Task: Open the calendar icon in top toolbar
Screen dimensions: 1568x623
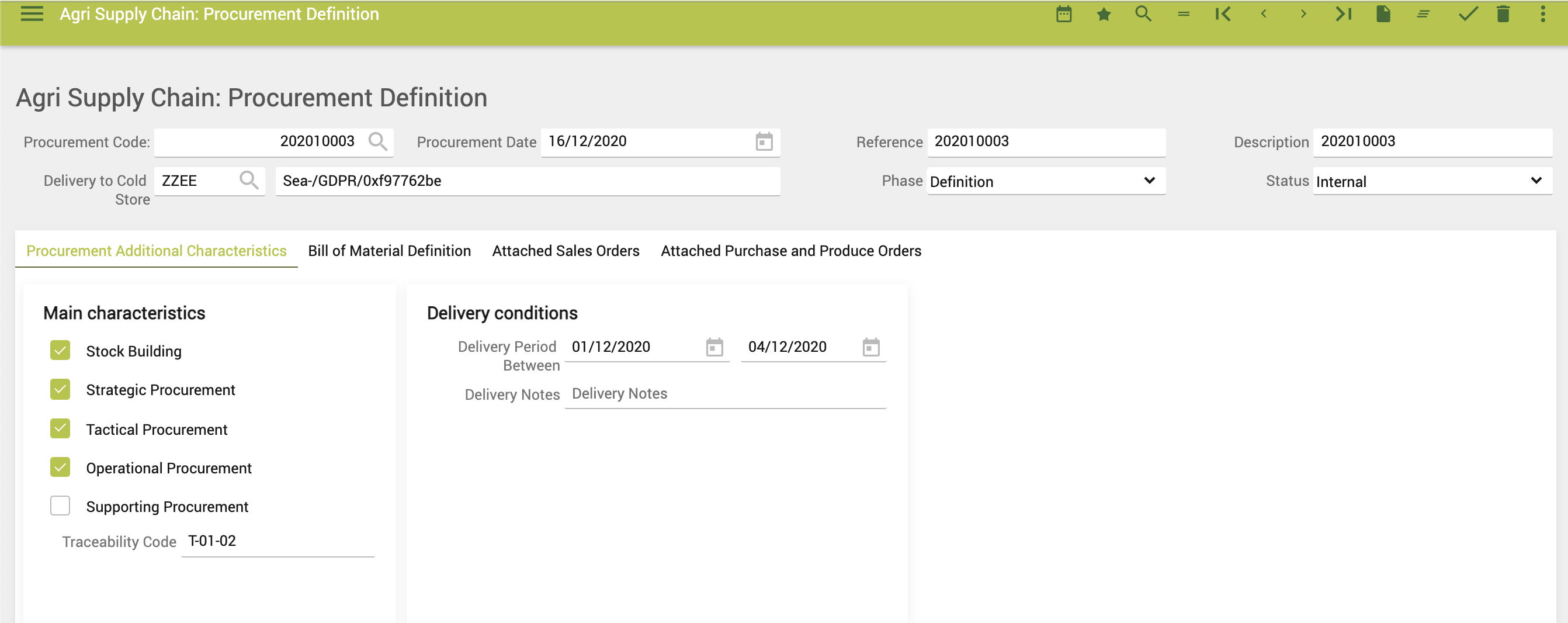Action: click(1063, 14)
